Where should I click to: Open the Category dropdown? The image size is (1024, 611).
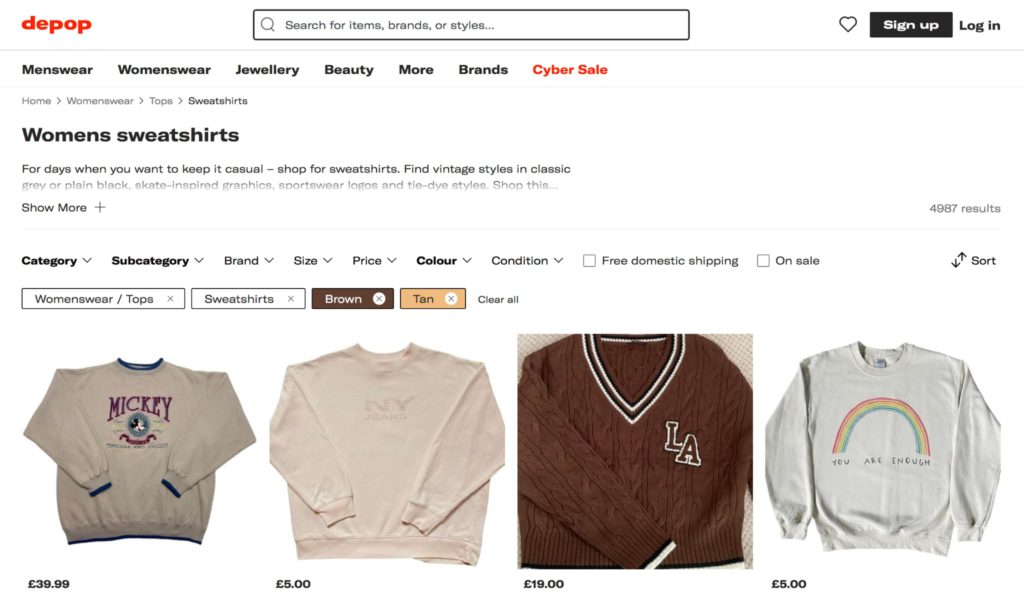(57, 260)
